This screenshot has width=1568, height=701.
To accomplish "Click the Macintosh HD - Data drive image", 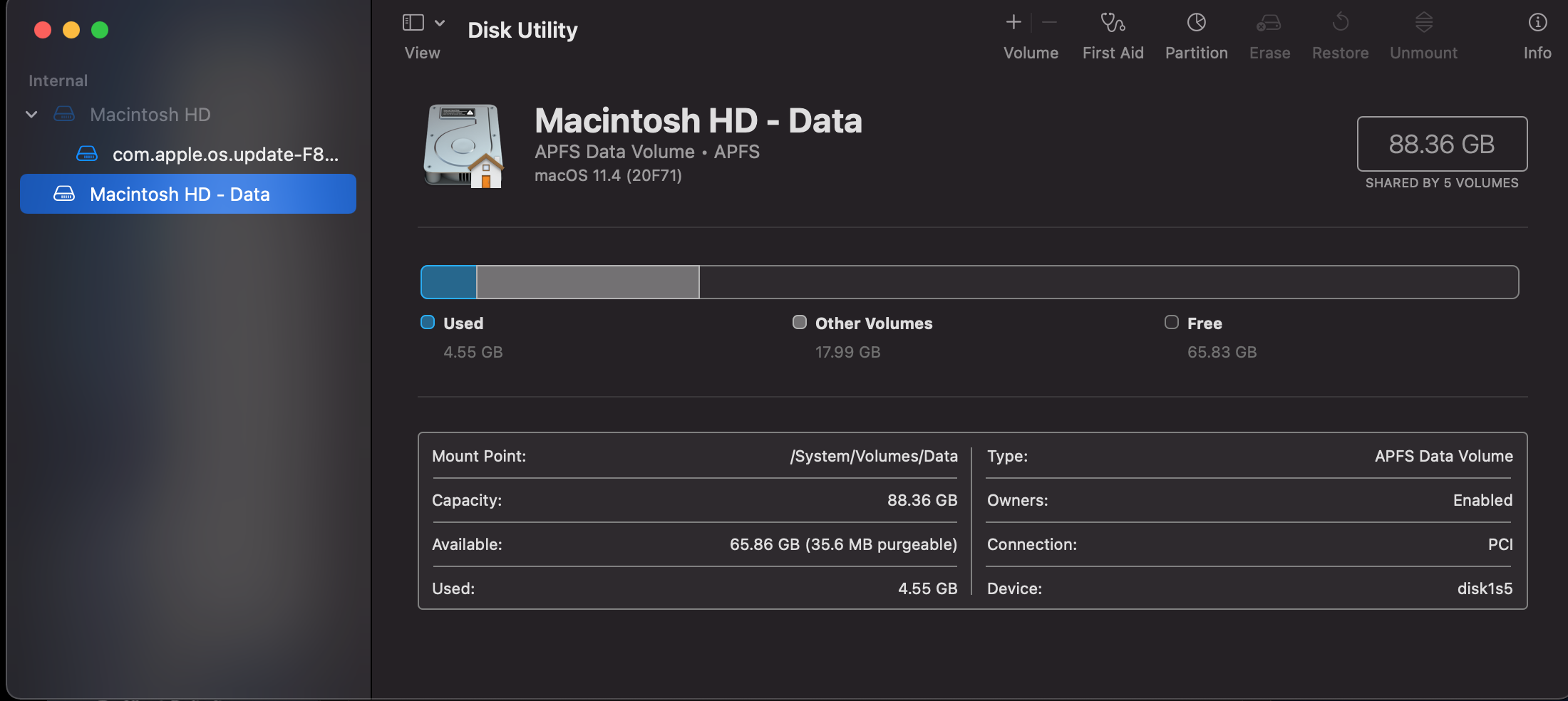I will coord(463,146).
